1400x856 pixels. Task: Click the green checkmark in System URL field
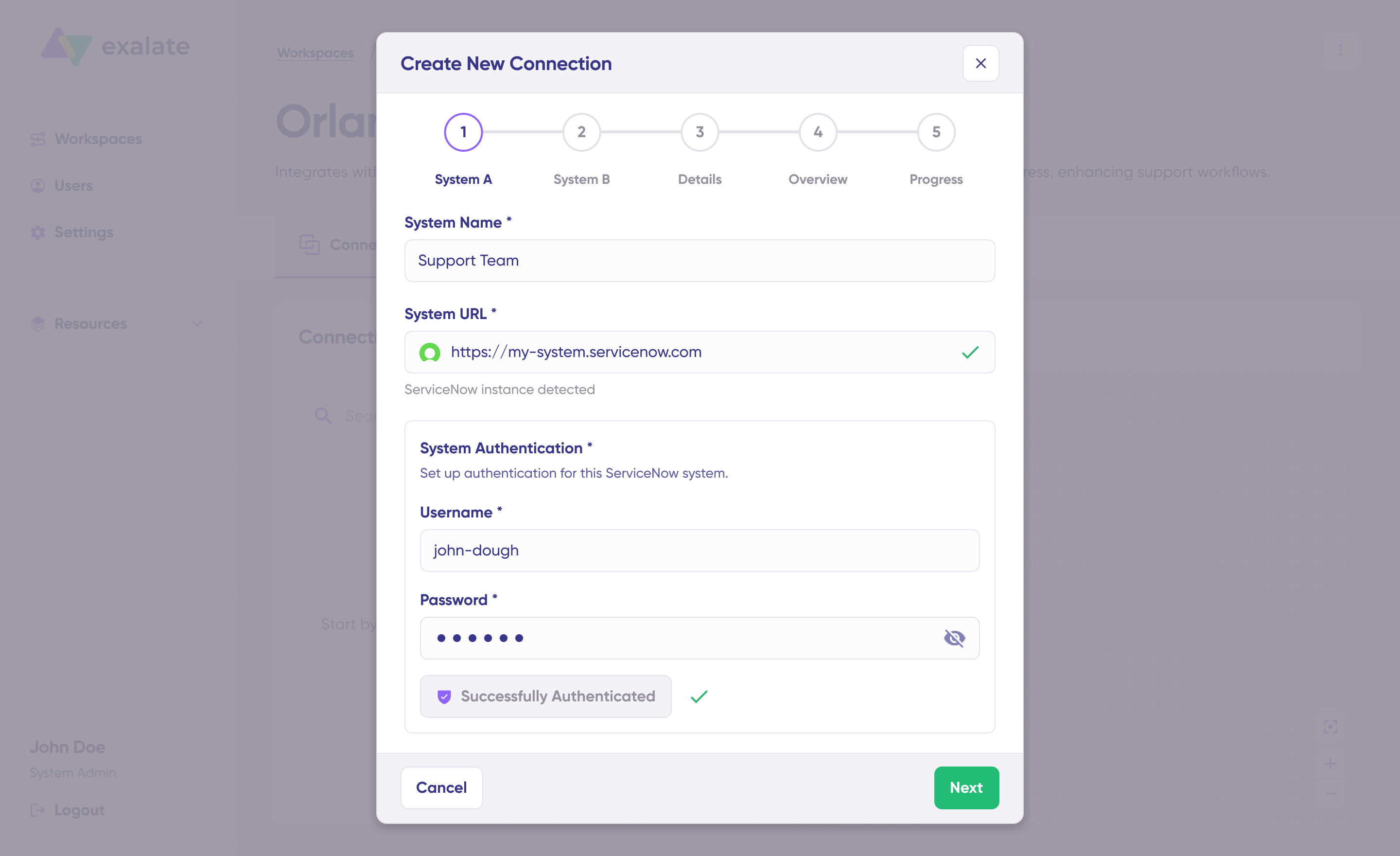(970, 352)
